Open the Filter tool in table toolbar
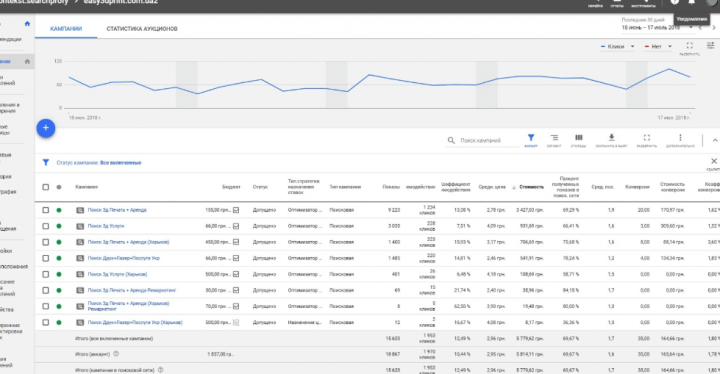The height and width of the screenshot is (374, 720). (x=531, y=140)
